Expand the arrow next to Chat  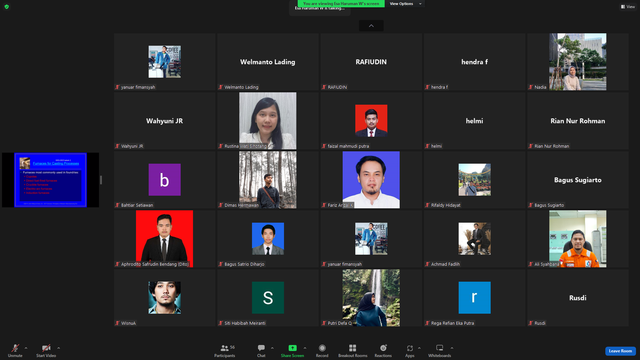[x=272, y=348]
